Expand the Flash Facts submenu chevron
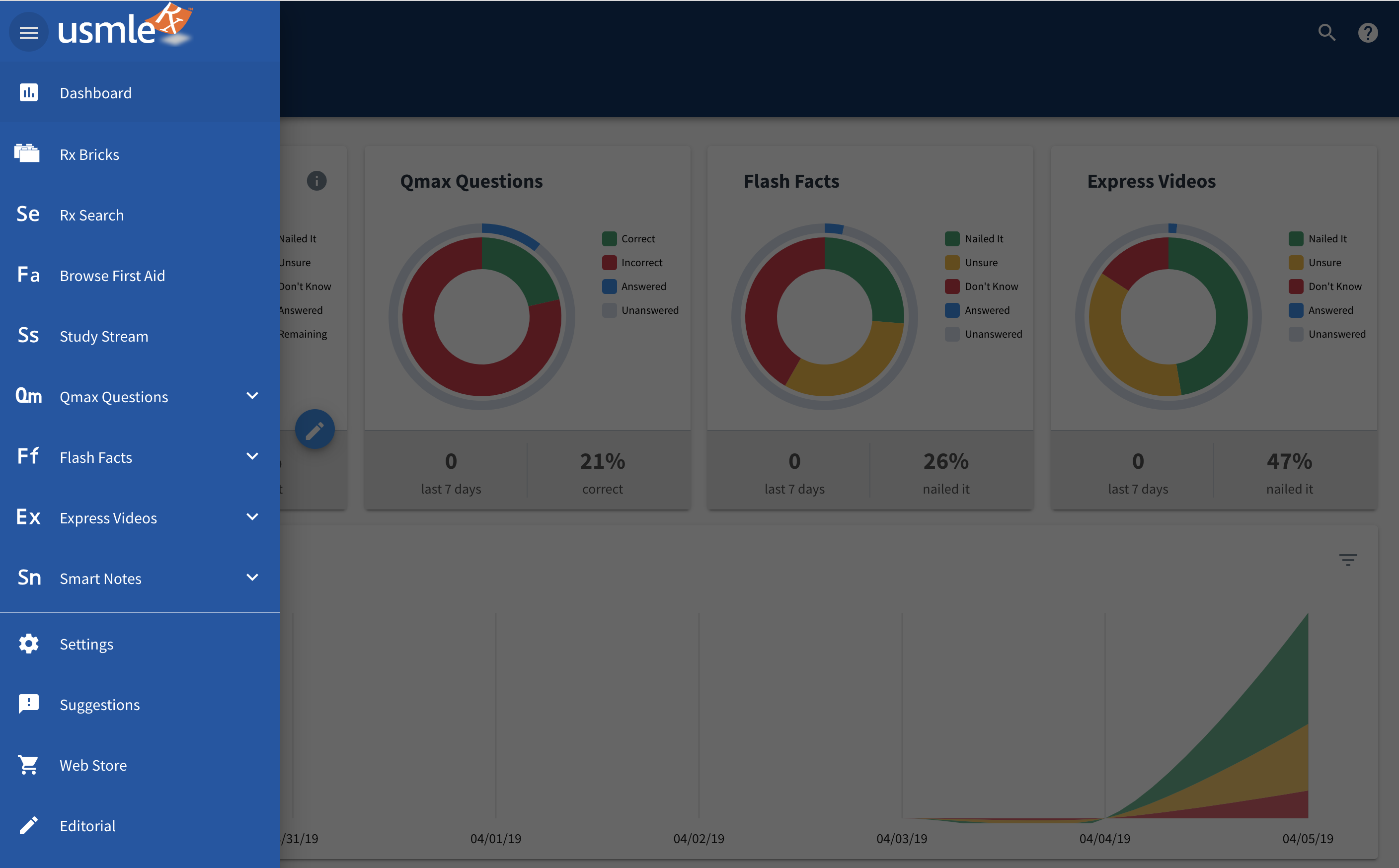The image size is (1399, 868). (x=252, y=456)
